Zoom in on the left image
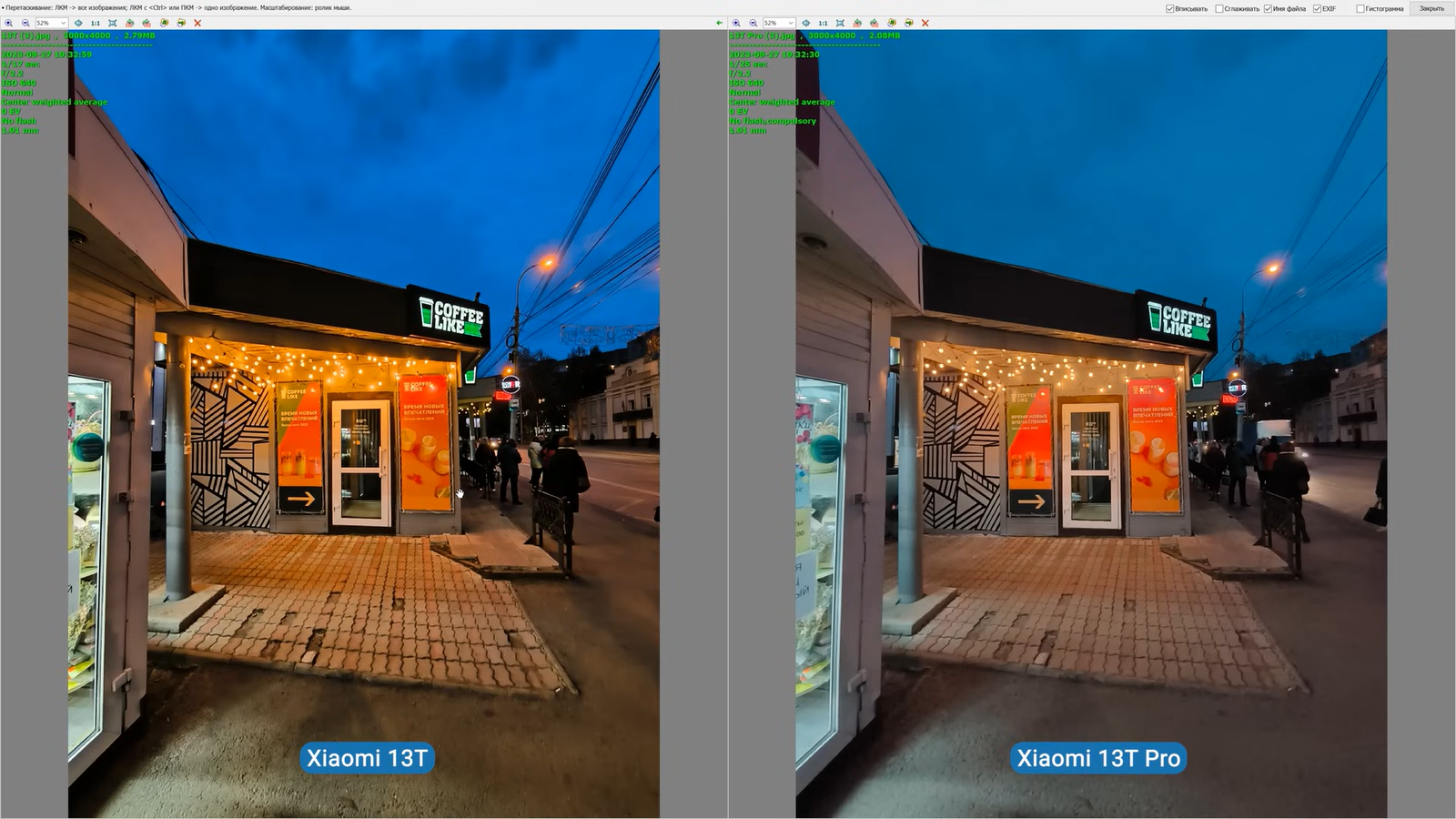This screenshot has width=1456, height=819. pyautogui.click(x=8, y=23)
